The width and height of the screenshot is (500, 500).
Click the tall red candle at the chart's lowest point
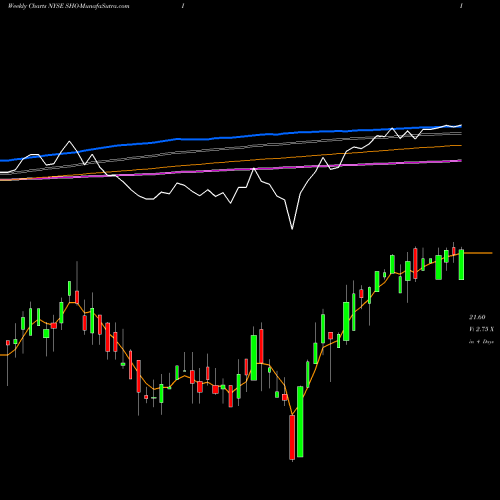pyautogui.click(x=292, y=437)
